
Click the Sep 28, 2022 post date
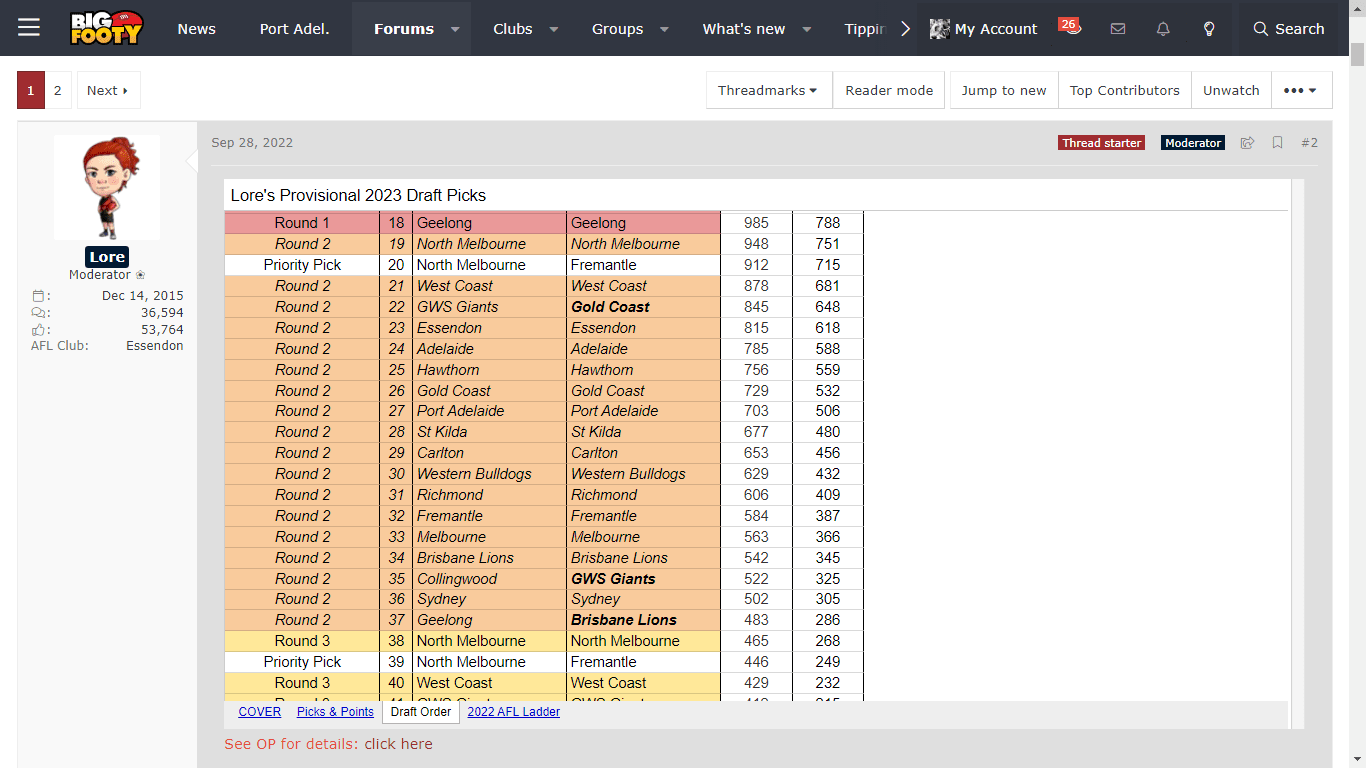pyautogui.click(x=252, y=143)
